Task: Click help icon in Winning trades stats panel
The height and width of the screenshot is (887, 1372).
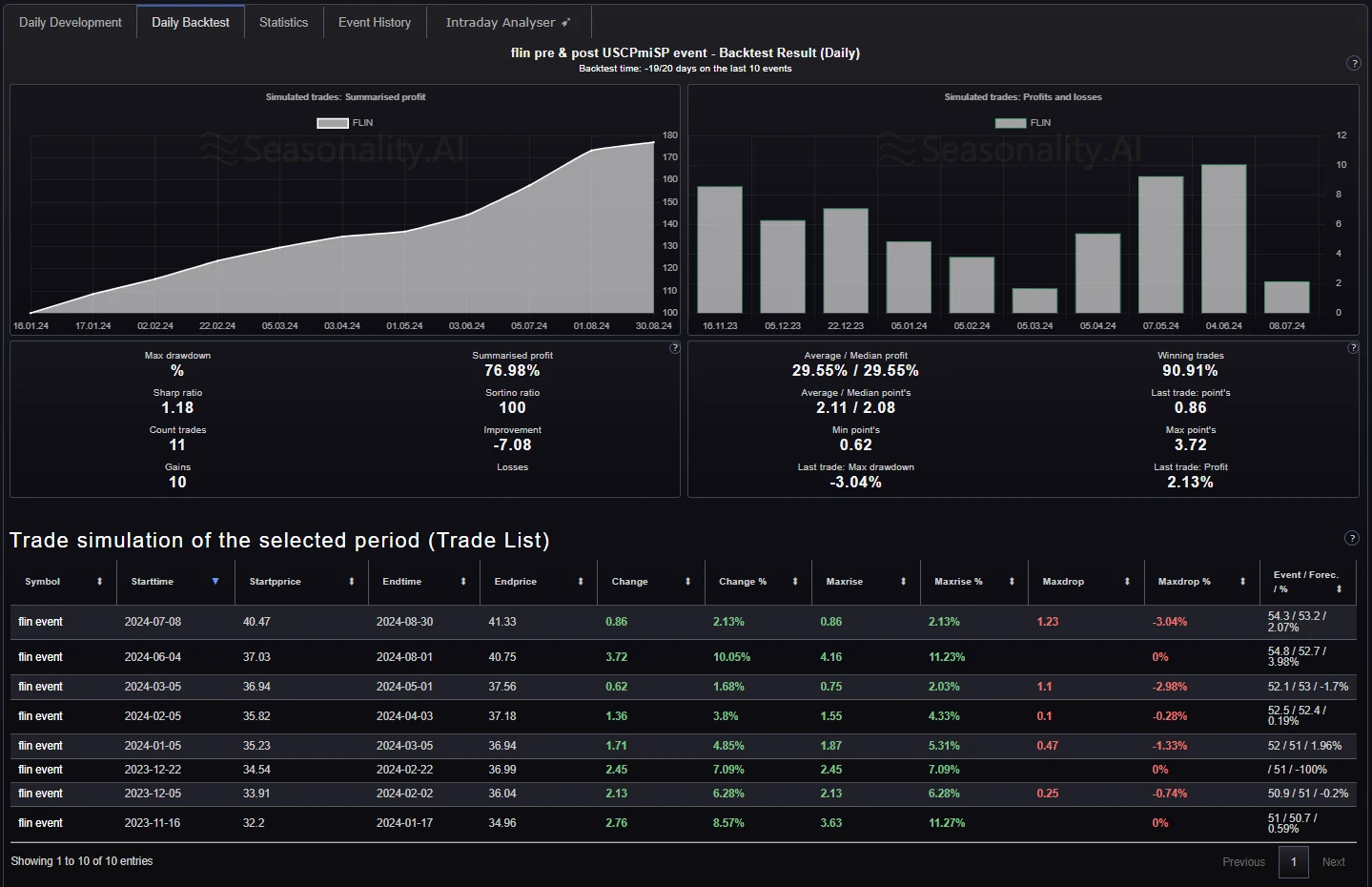Action: (1352, 348)
